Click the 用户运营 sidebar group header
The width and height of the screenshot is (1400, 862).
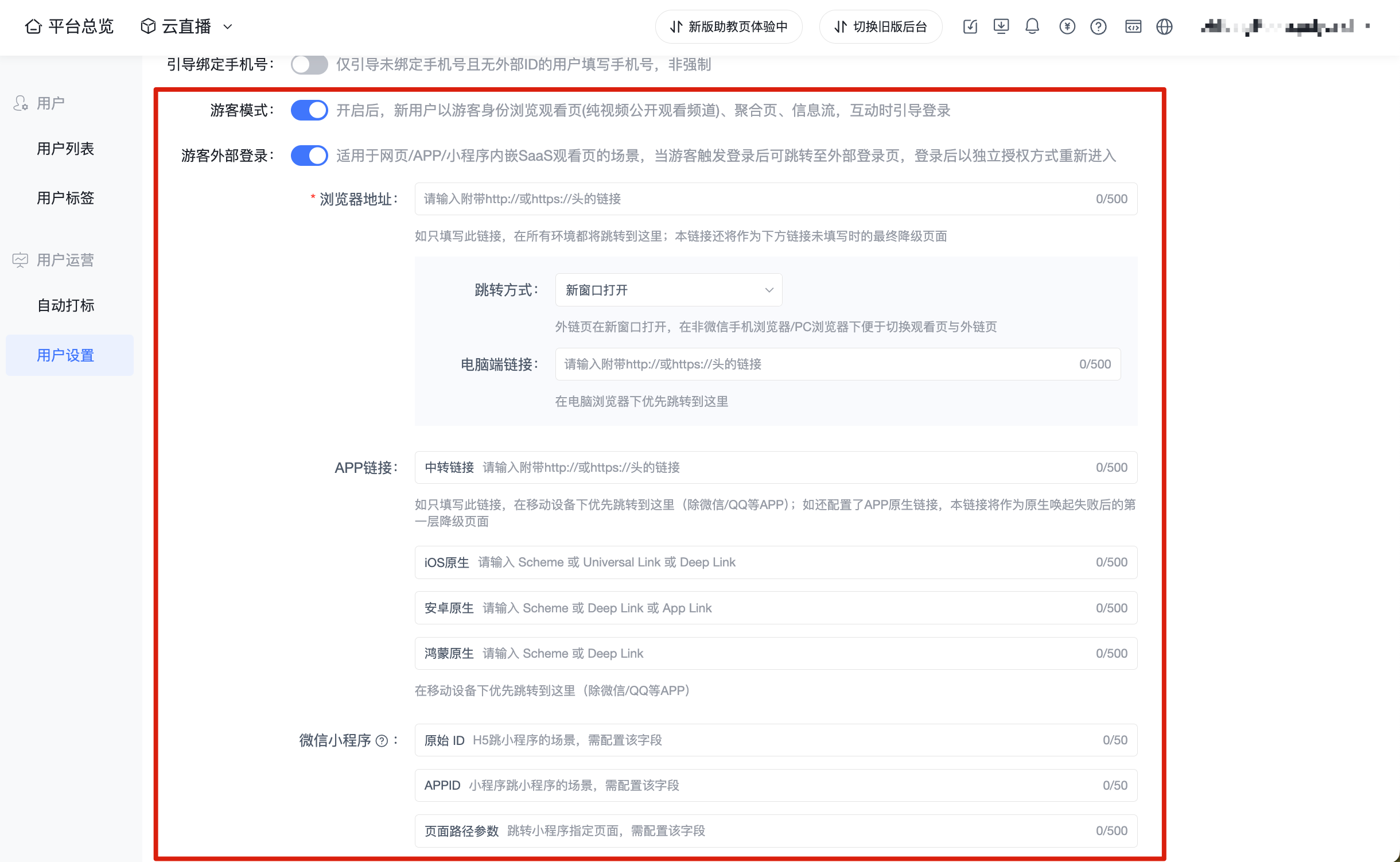(x=65, y=260)
